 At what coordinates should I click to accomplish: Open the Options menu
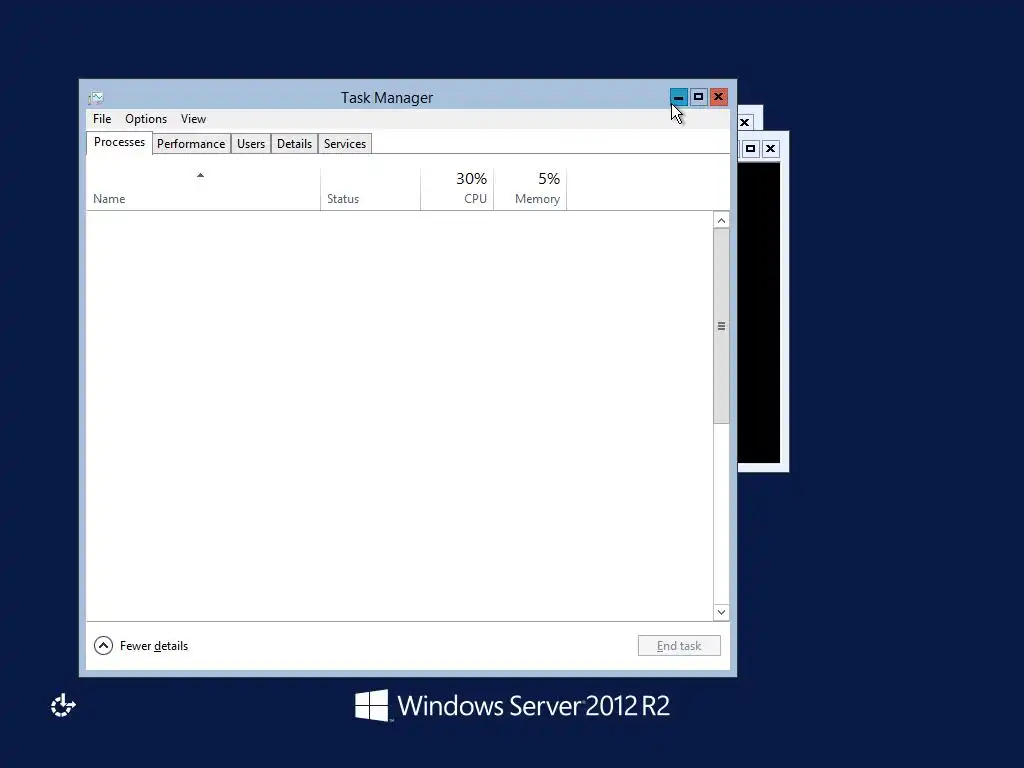pos(146,119)
